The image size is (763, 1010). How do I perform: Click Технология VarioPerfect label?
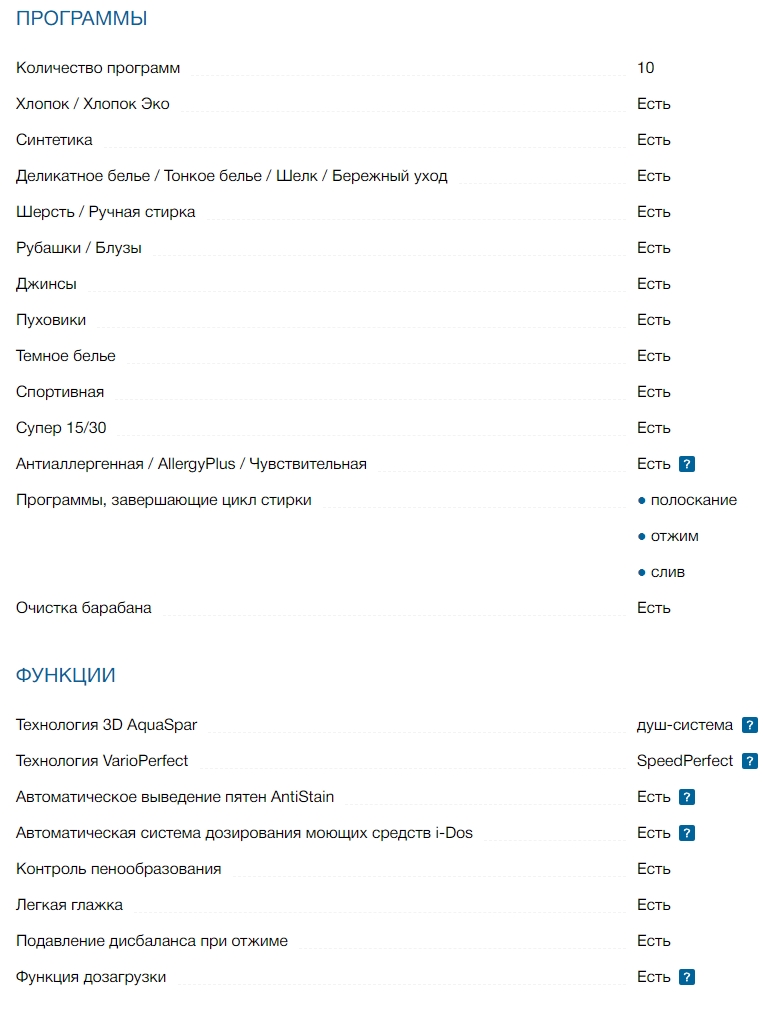tap(102, 761)
